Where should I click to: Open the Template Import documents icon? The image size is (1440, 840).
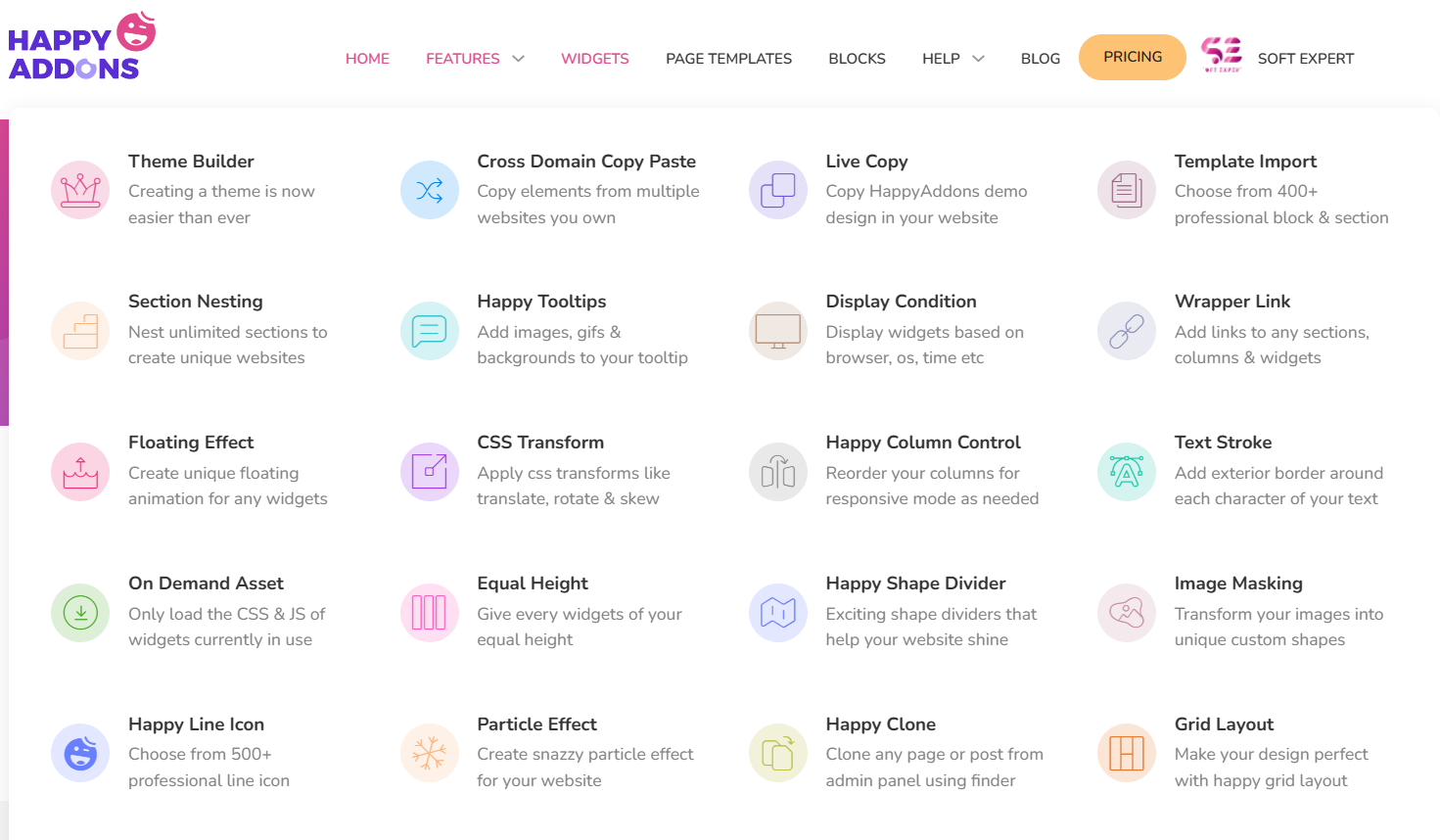[1126, 190]
